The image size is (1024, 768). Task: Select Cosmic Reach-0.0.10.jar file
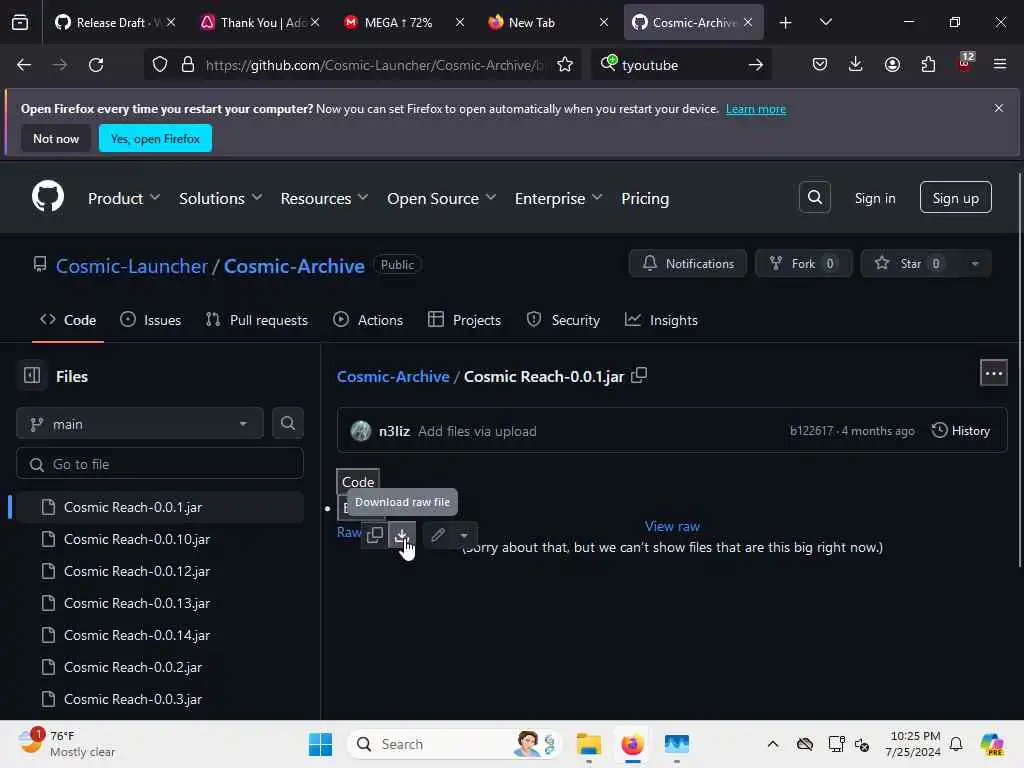160,539
